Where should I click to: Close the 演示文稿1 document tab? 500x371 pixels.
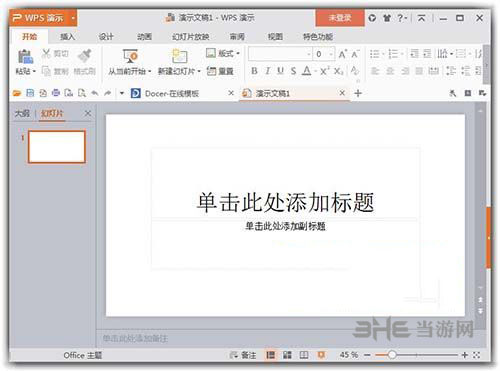click(342, 93)
